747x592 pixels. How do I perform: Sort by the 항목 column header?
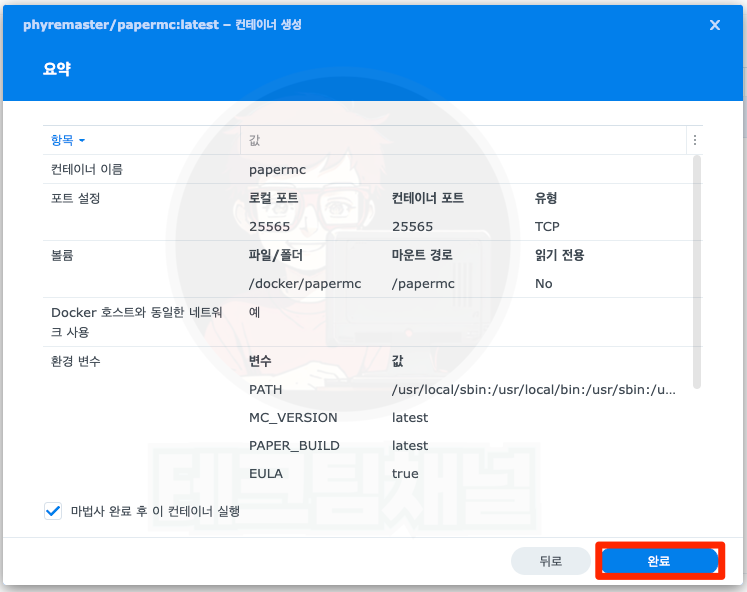(x=67, y=140)
